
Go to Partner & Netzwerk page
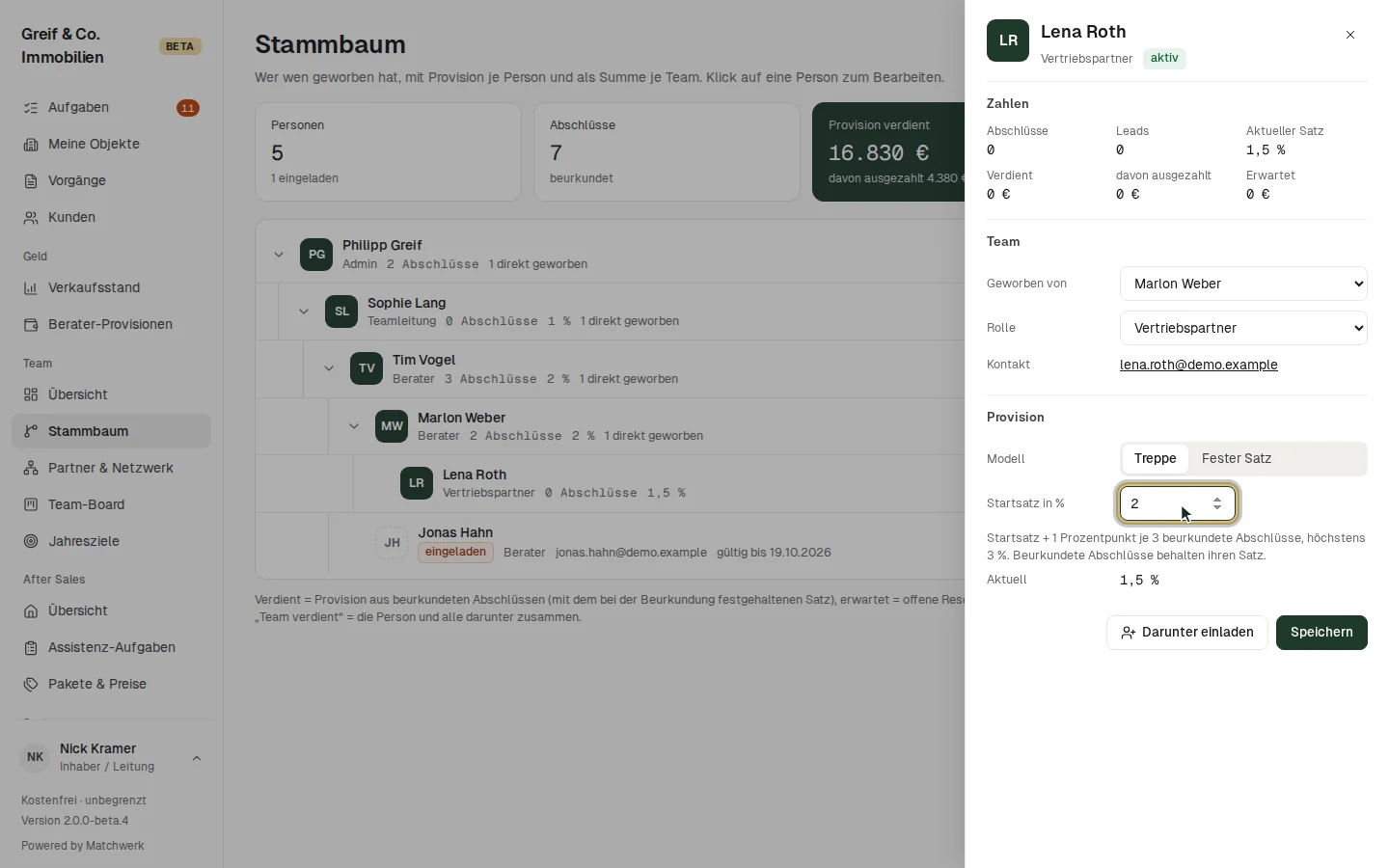pos(111,469)
